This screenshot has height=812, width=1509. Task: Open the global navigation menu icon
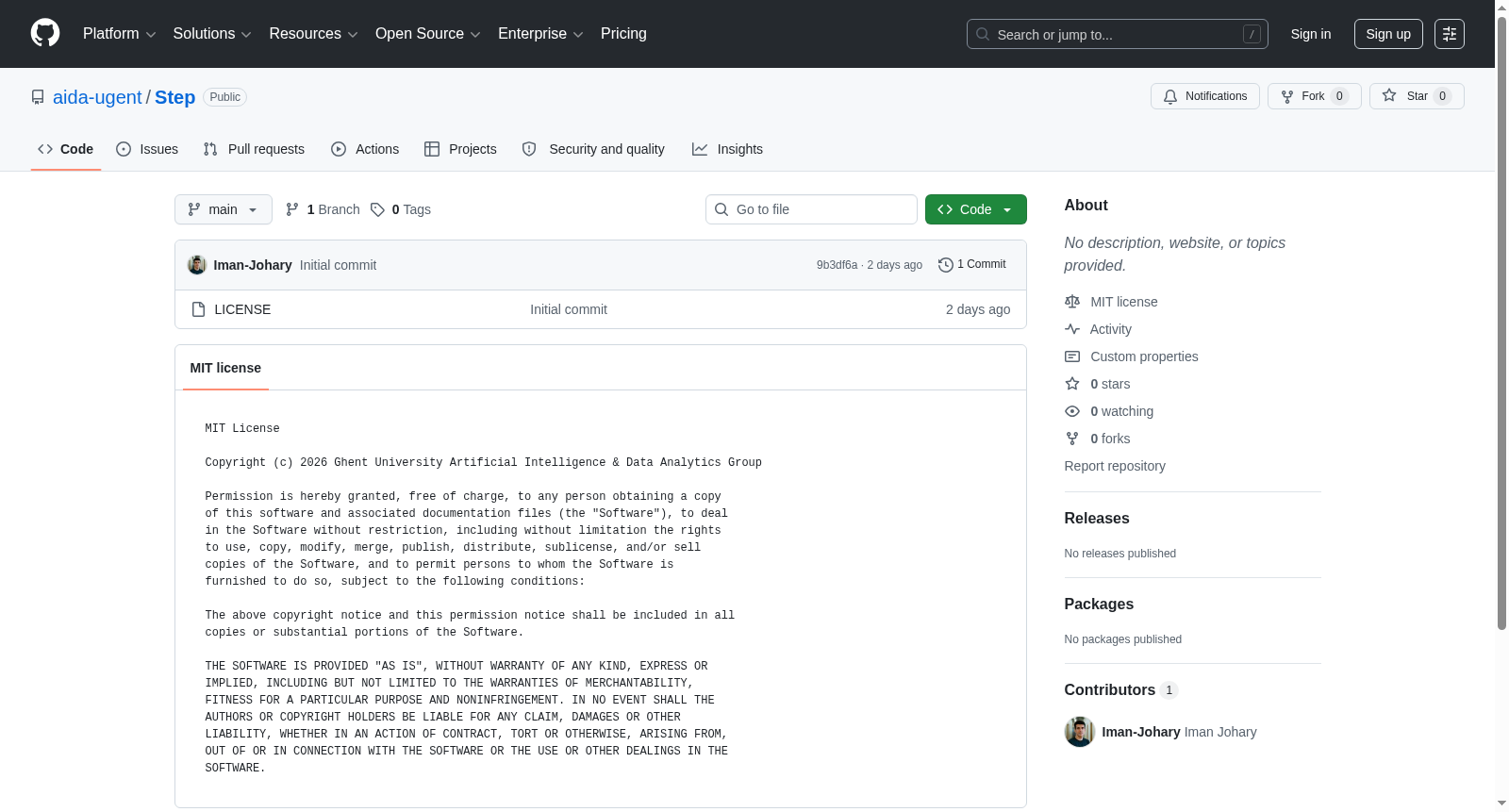pyautogui.click(x=1450, y=34)
